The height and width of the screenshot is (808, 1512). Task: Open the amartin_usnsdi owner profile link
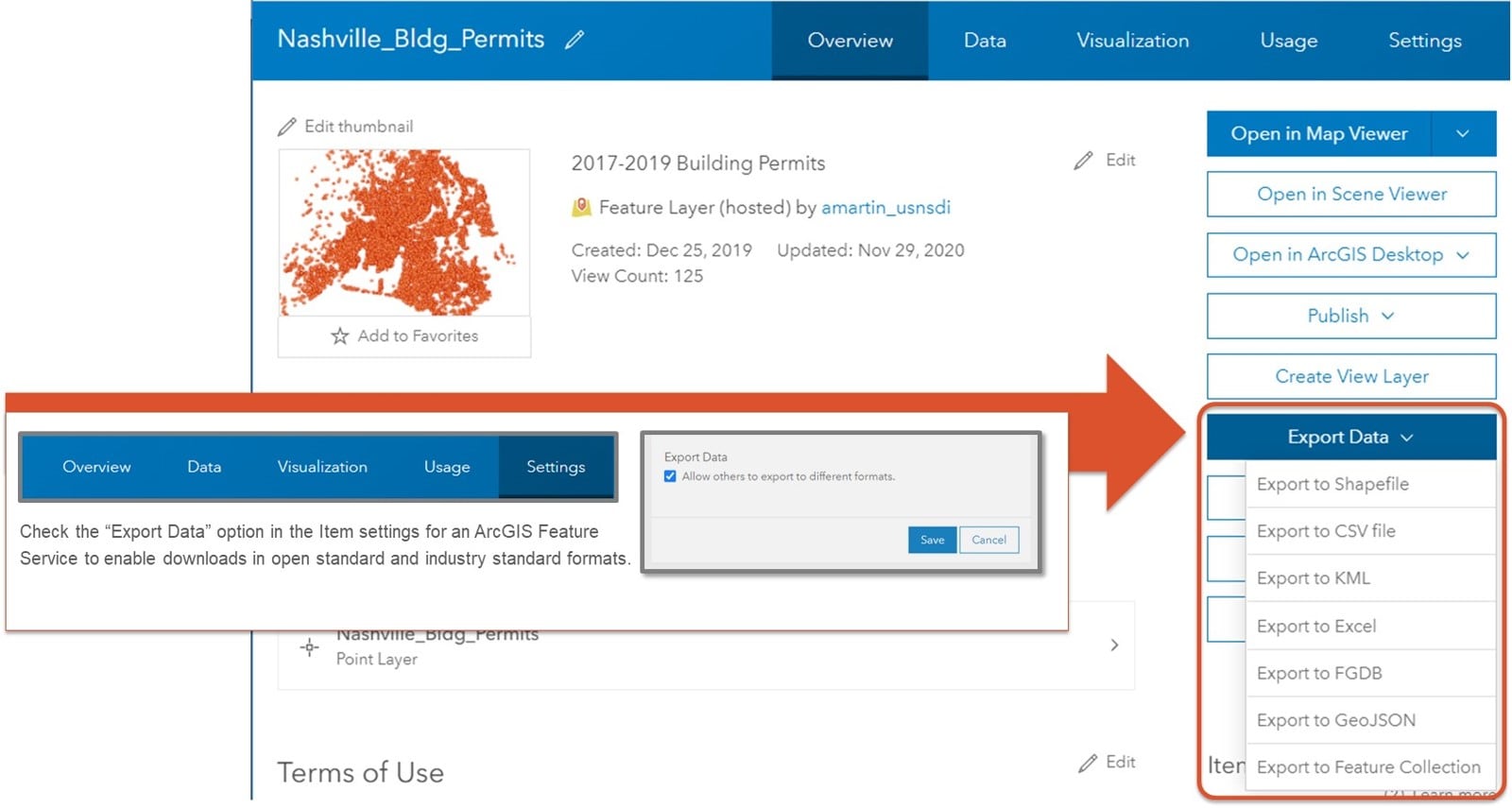click(x=885, y=207)
